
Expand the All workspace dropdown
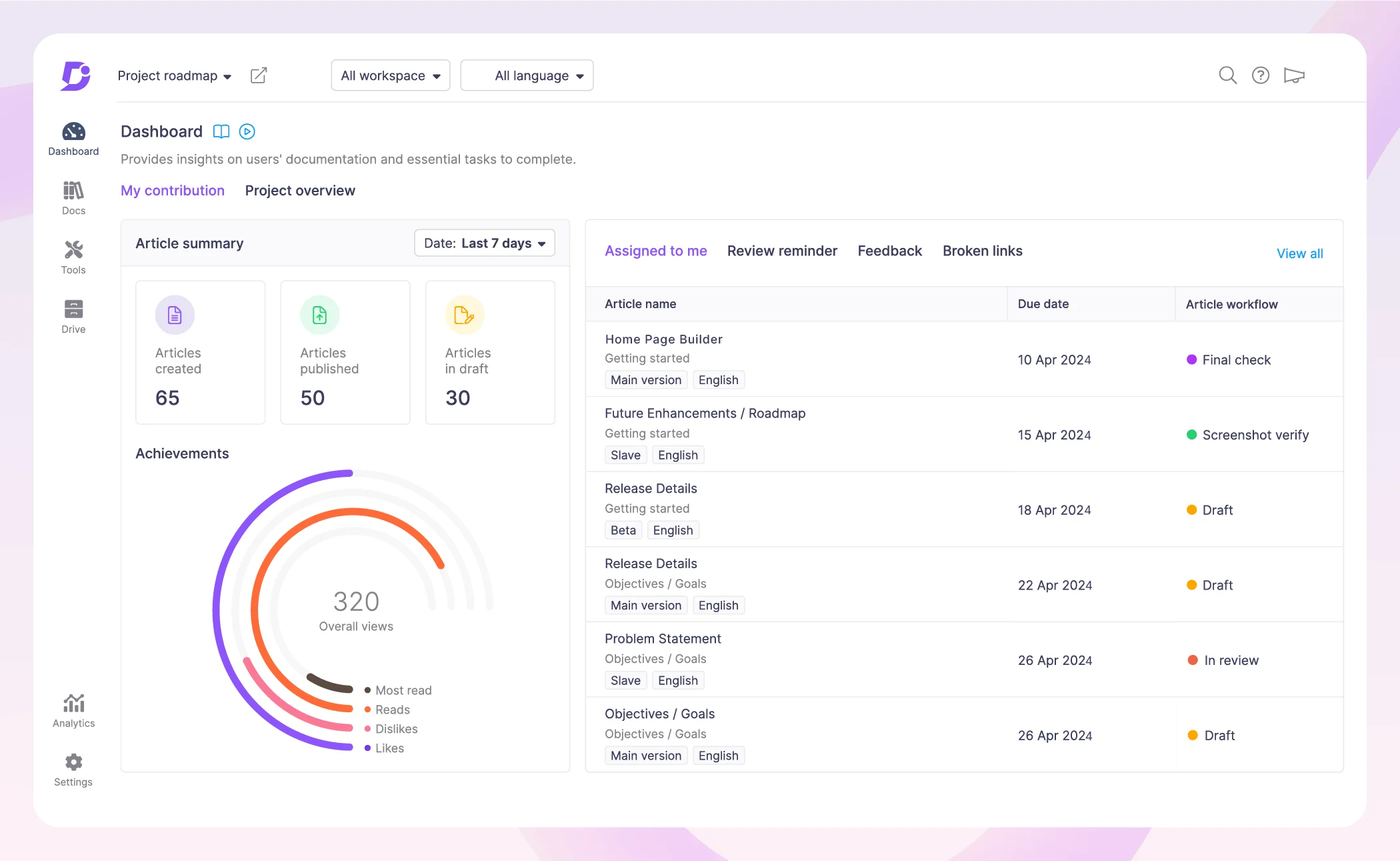[x=391, y=75]
